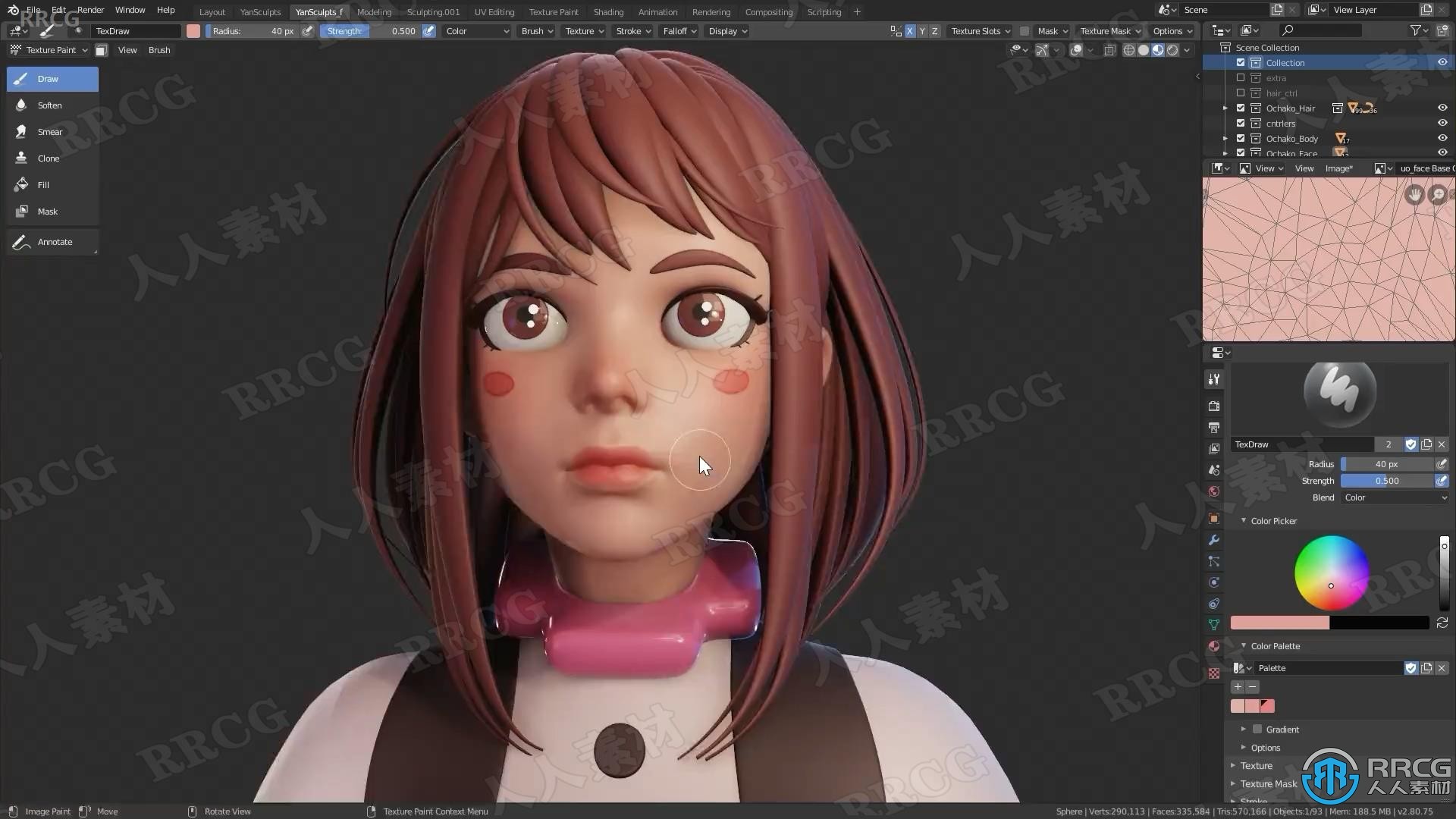This screenshot has height=819, width=1456.
Task: Switch viewport to wireframe shading
Action: coord(1129,50)
